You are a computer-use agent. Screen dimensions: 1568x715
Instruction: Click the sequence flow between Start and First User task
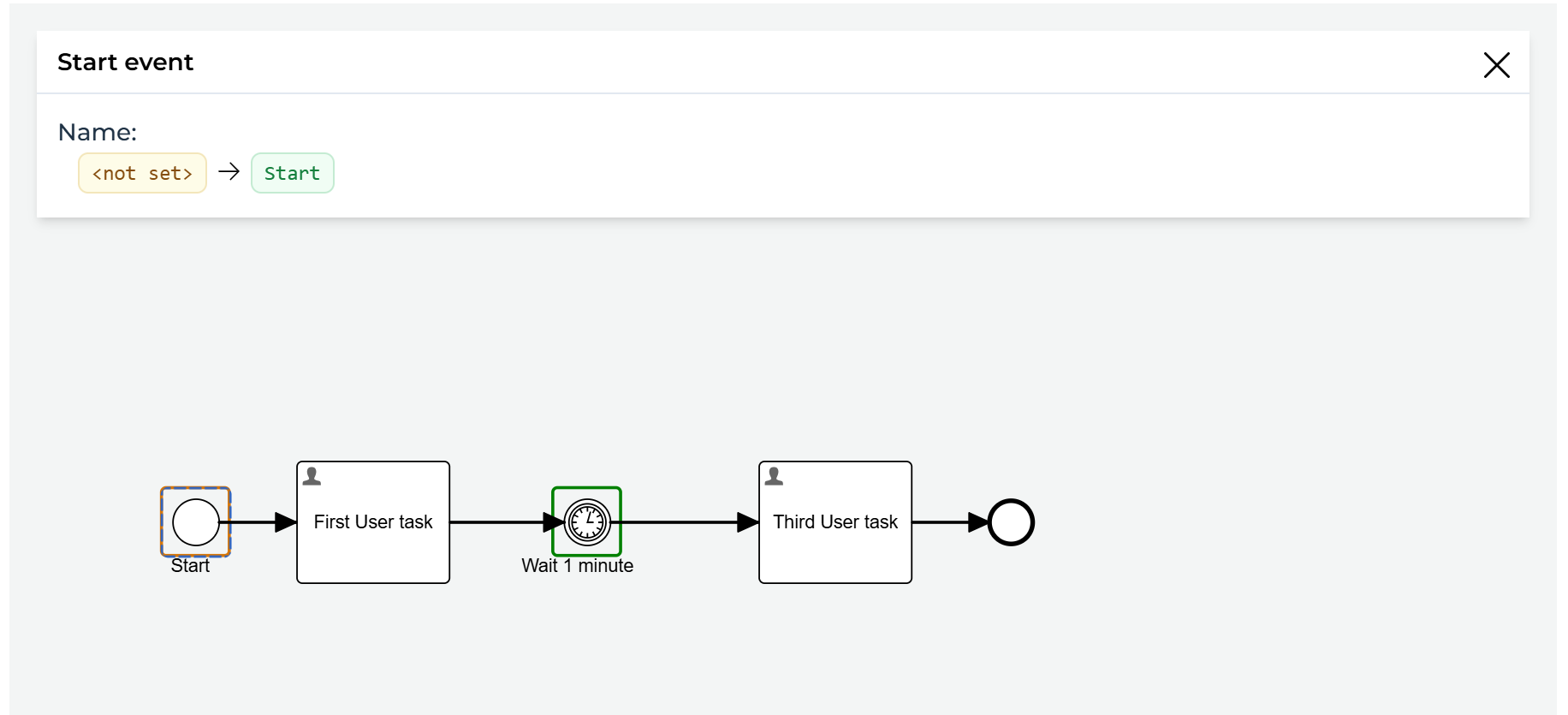click(257, 521)
